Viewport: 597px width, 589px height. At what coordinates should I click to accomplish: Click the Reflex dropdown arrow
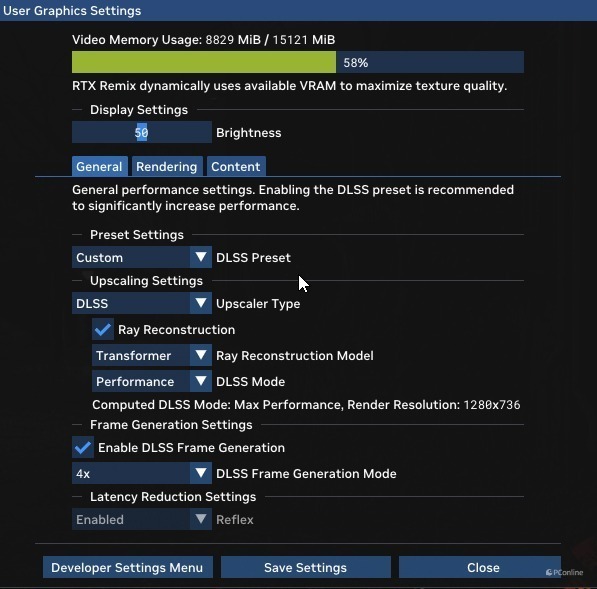[x=201, y=519]
